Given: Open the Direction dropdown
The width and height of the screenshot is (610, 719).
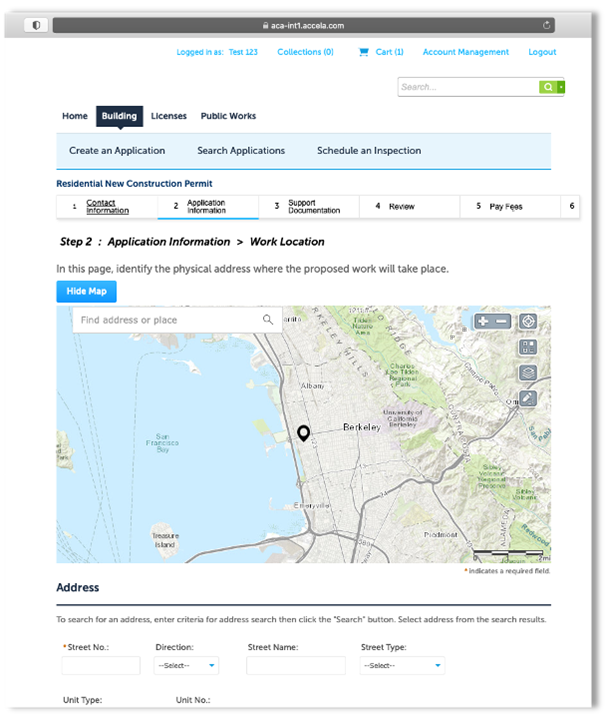Looking at the screenshot, I should point(187,665).
